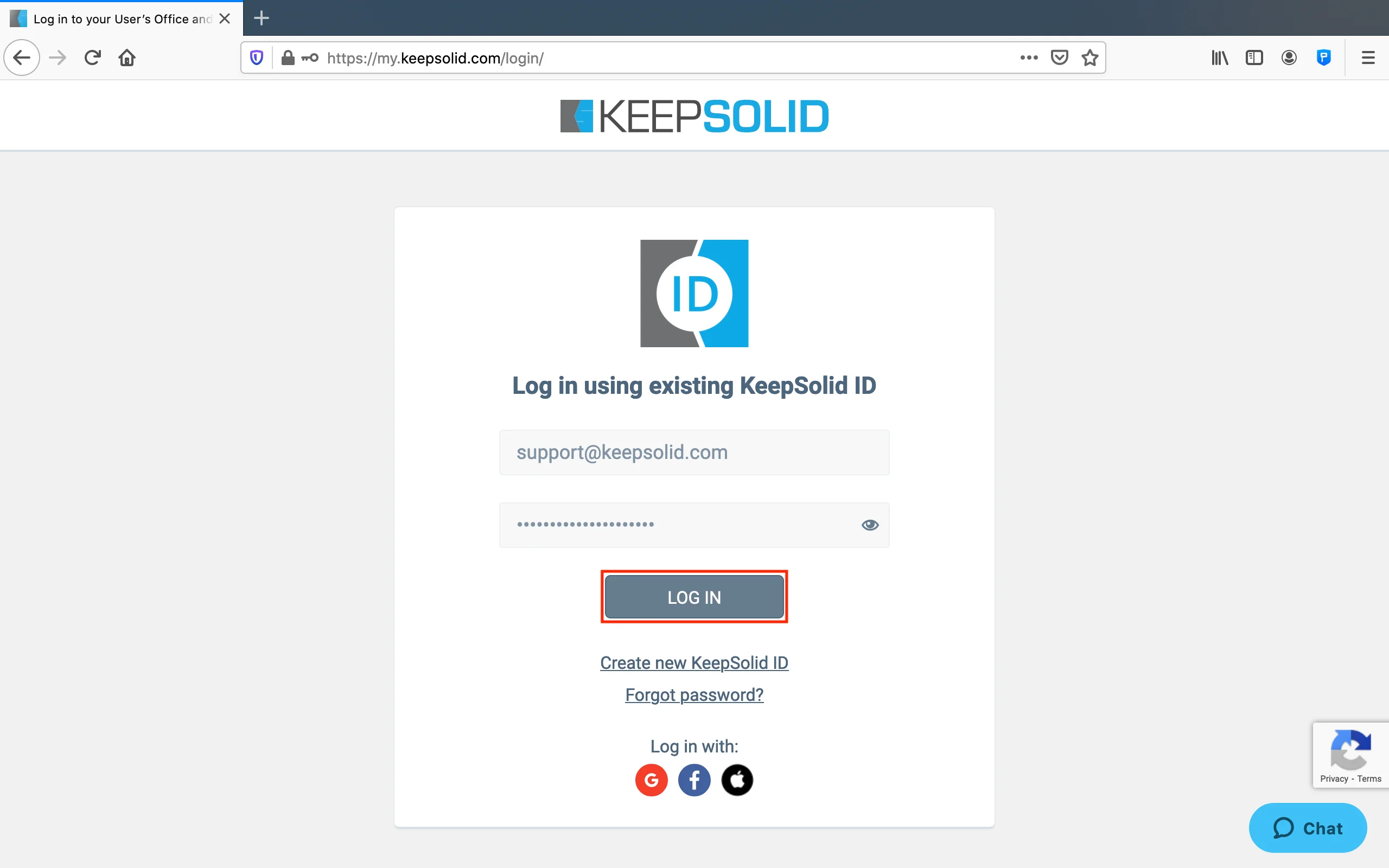Click the email address input field
This screenshot has width=1389, height=868.
tap(694, 452)
